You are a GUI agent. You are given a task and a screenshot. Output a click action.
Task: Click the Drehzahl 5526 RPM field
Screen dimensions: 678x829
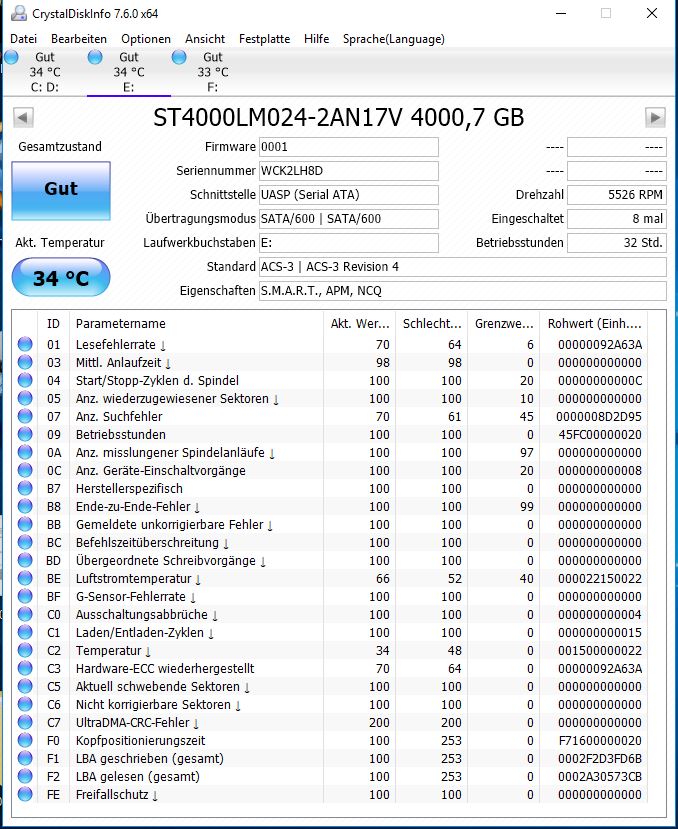[x=617, y=195]
